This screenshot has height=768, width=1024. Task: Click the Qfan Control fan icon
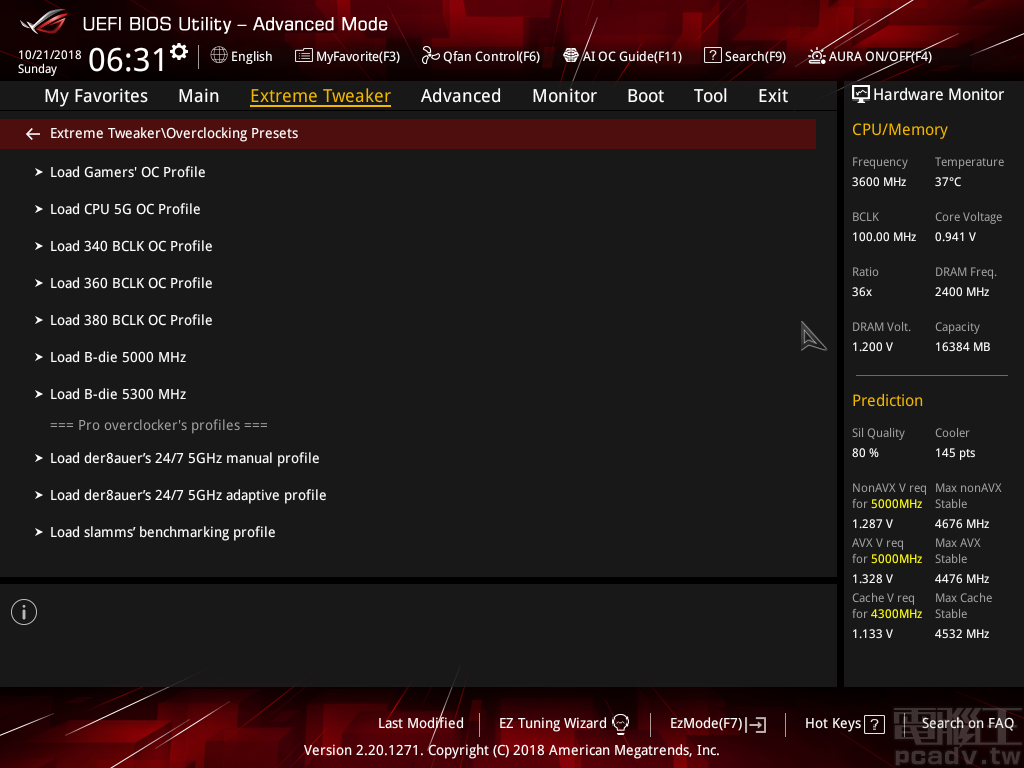[x=430, y=56]
